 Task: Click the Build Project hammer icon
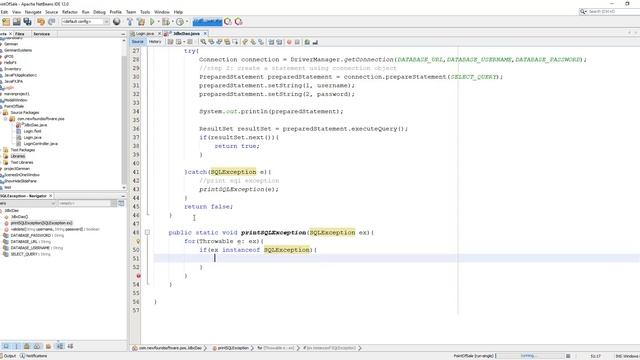(130, 22)
